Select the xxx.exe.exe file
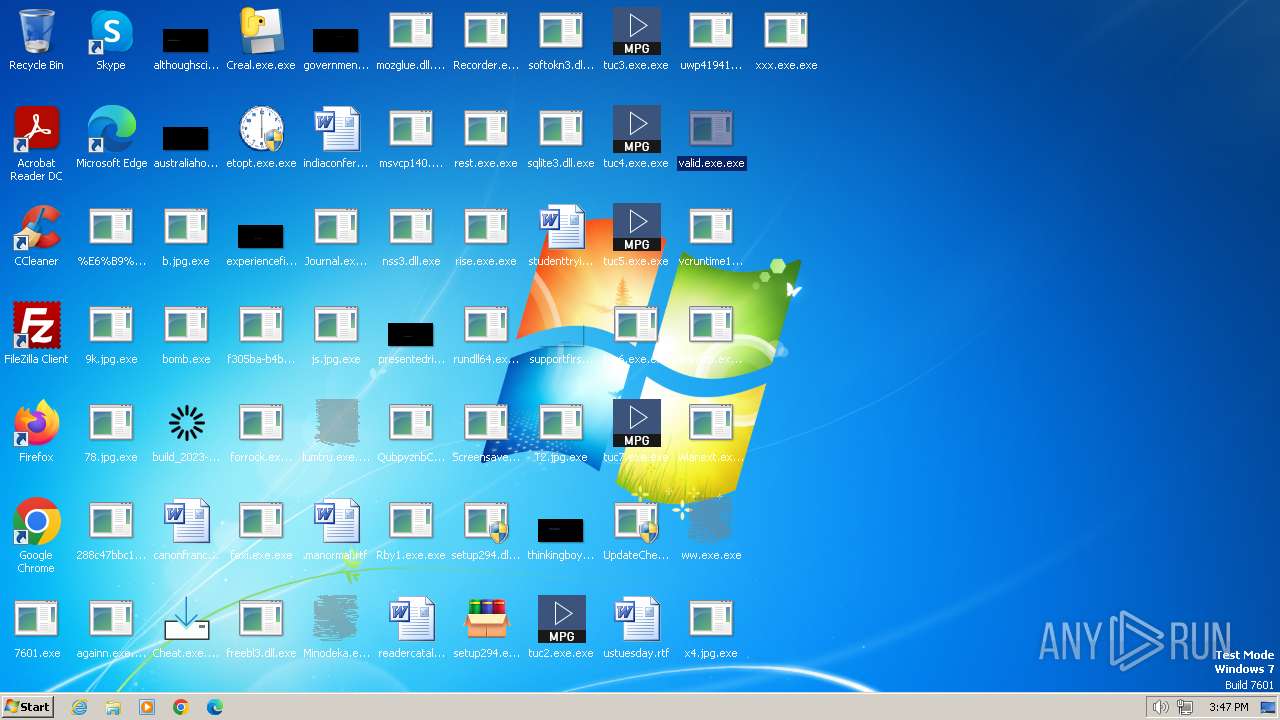Screen dimensions: 1280x720 [x=786, y=31]
